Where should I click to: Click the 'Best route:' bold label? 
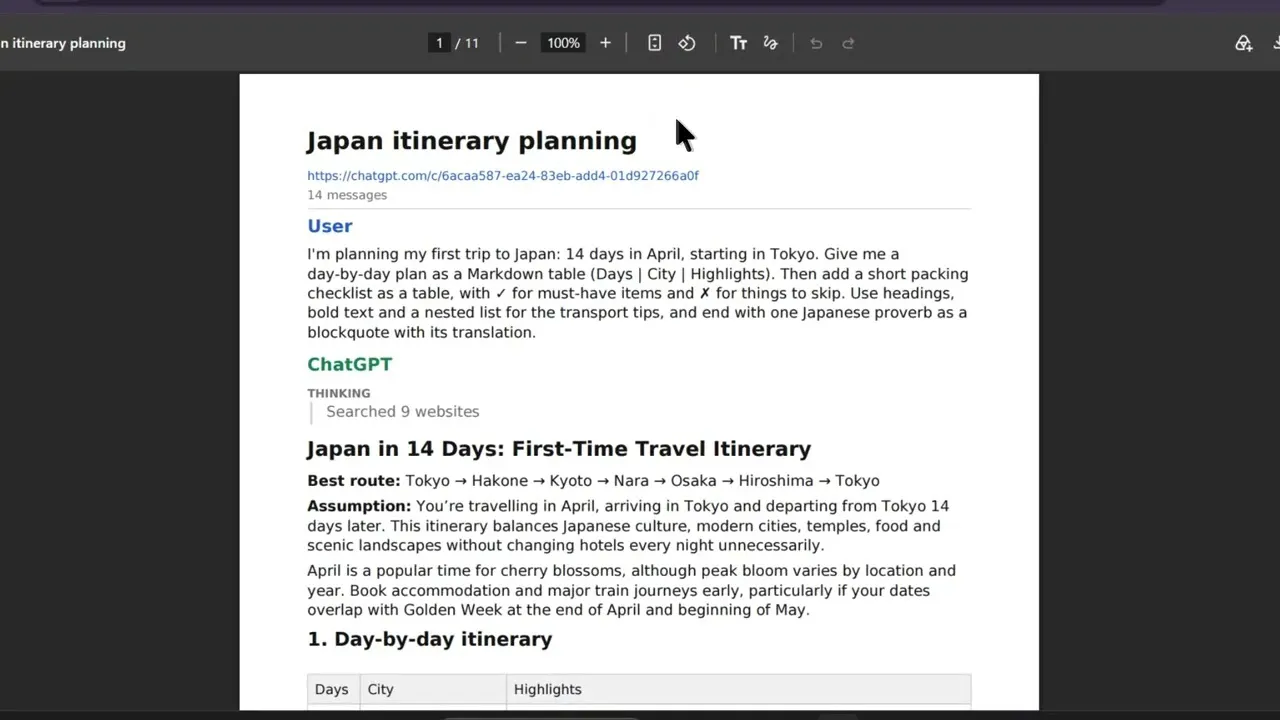[x=354, y=481]
